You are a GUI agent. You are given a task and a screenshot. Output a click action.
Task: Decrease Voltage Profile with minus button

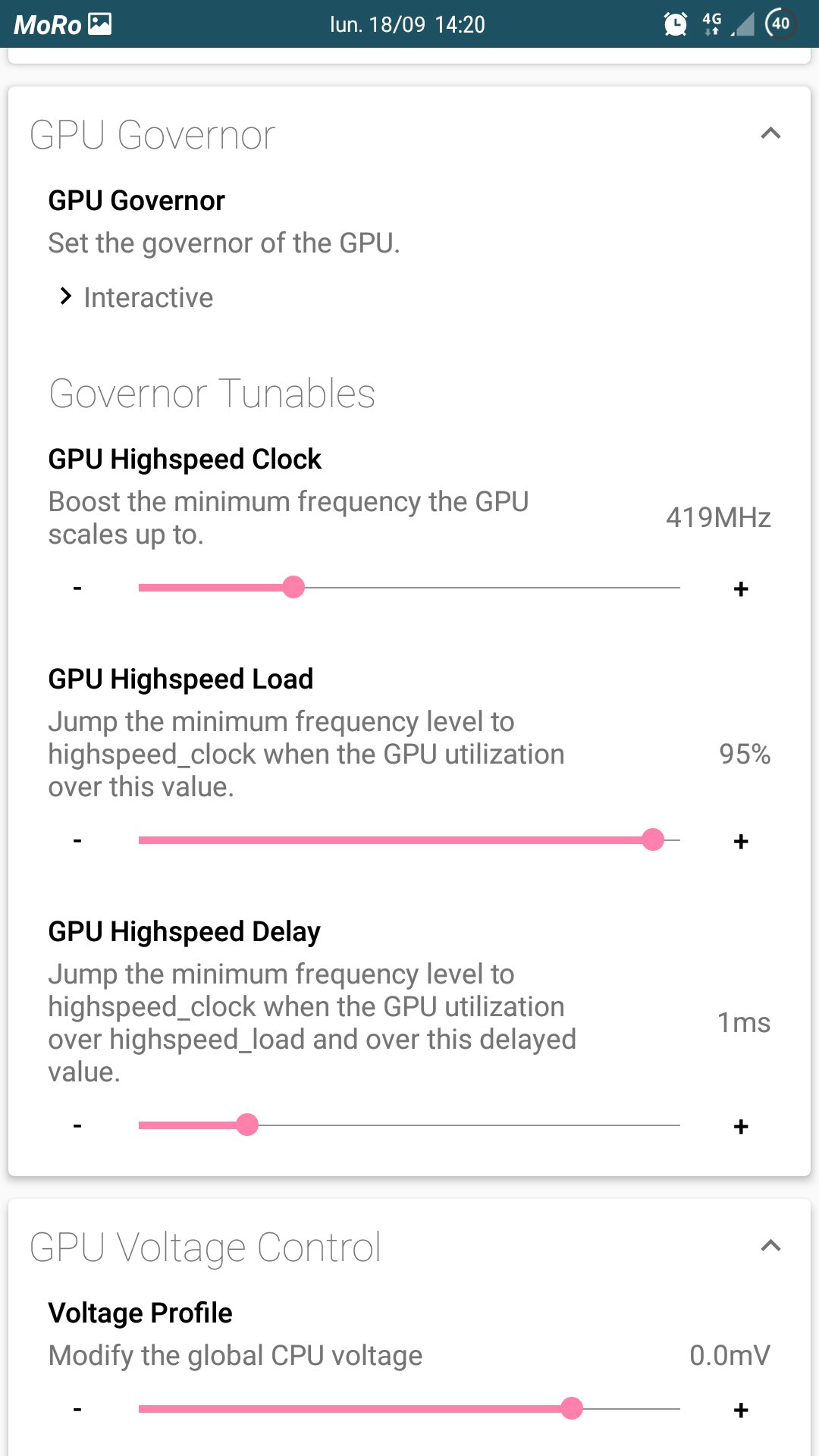77,1409
